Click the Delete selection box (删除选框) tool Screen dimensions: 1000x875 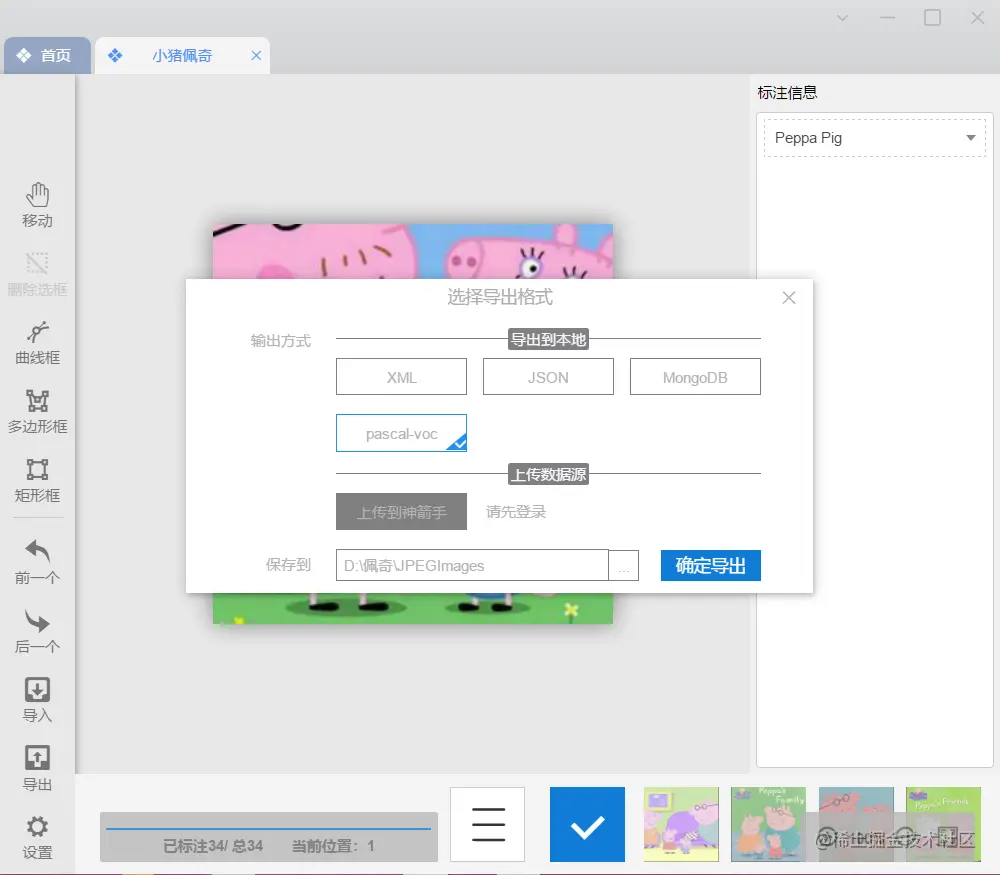pyautogui.click(x=37, y=274)
